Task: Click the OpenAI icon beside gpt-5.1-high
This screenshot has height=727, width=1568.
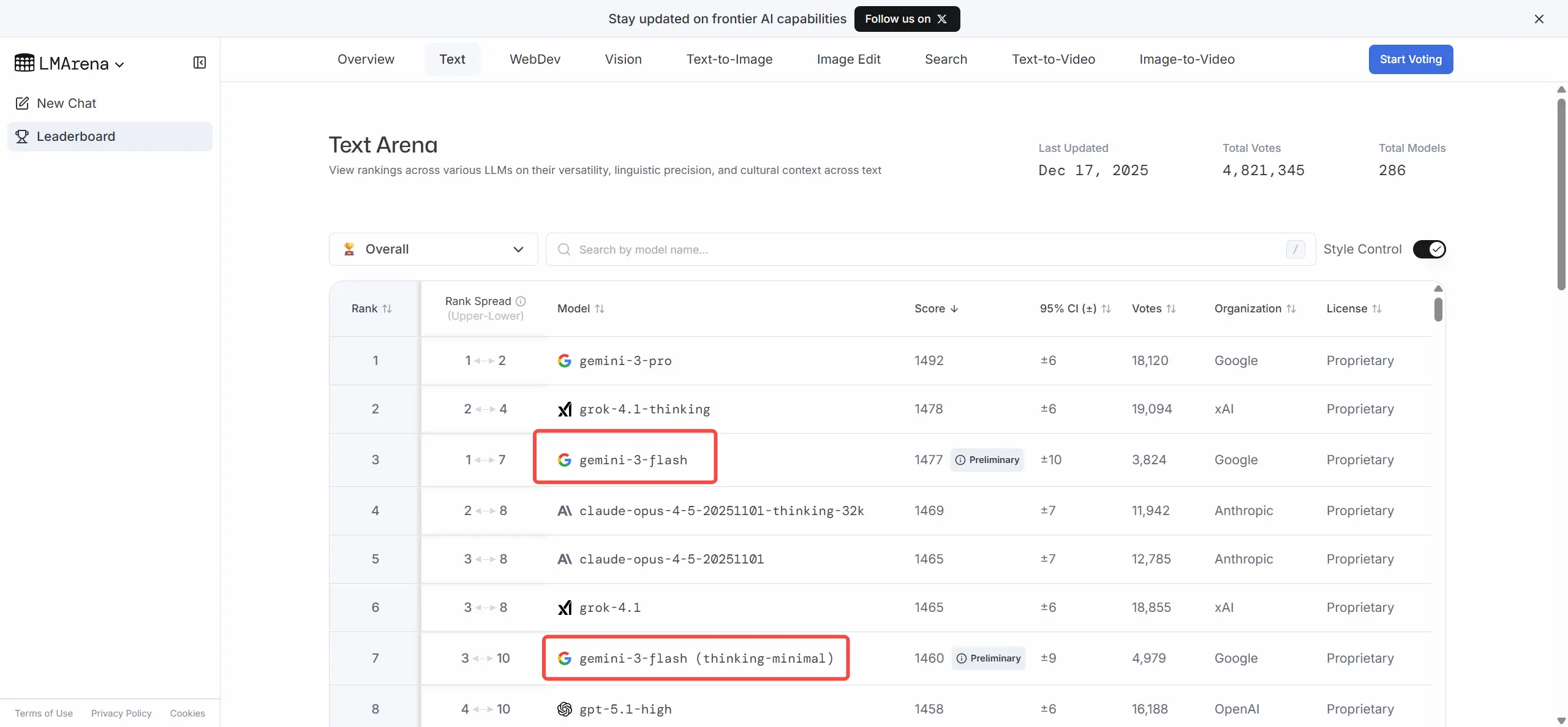Action: pos(564,709)
